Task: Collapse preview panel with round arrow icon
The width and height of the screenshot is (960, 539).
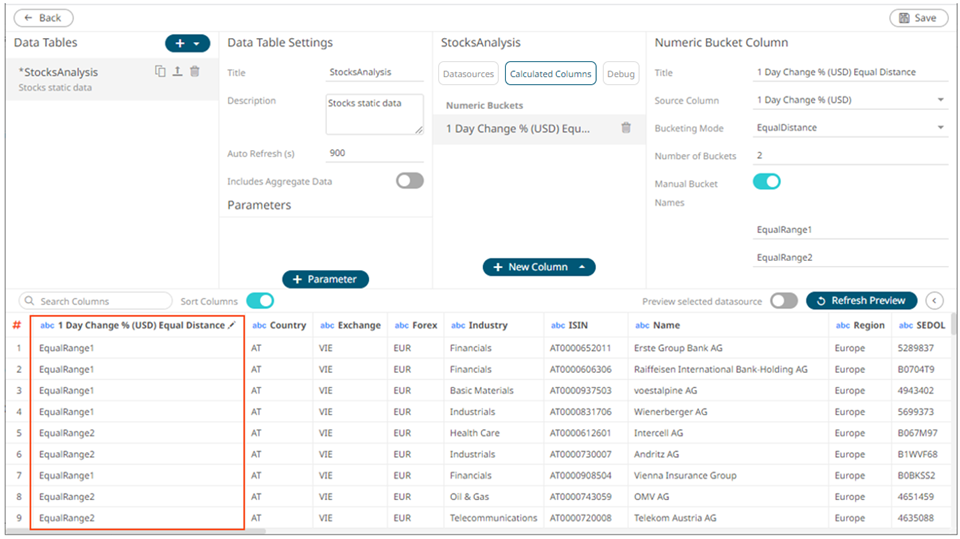Action: 935,301
